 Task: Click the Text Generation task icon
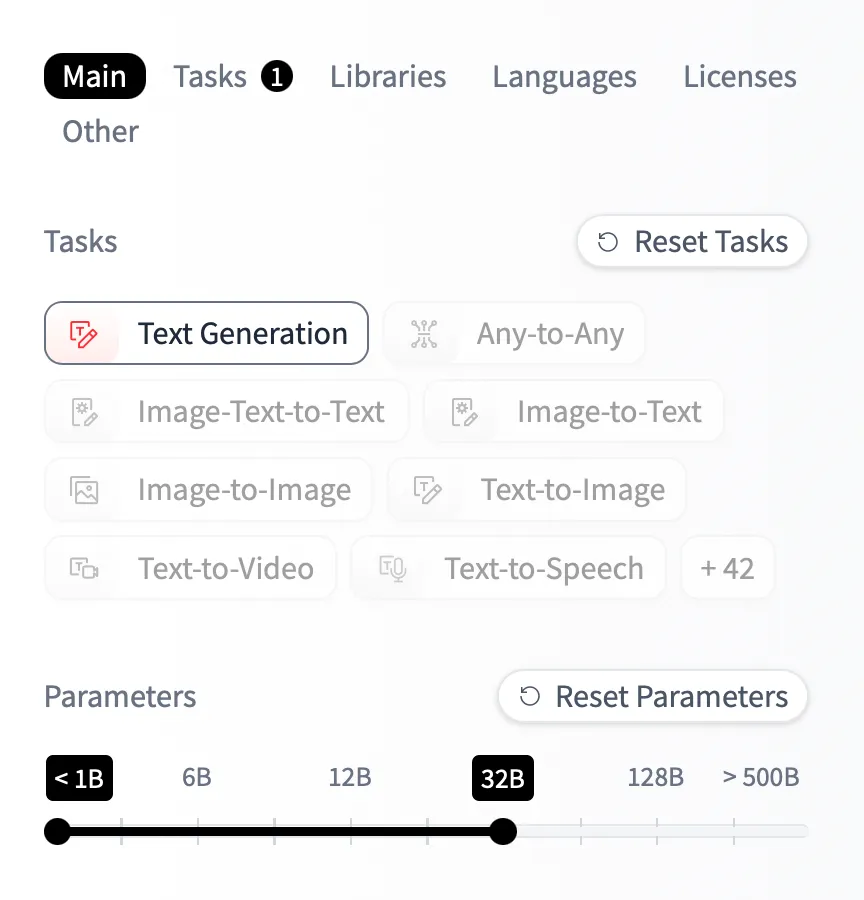83,334
